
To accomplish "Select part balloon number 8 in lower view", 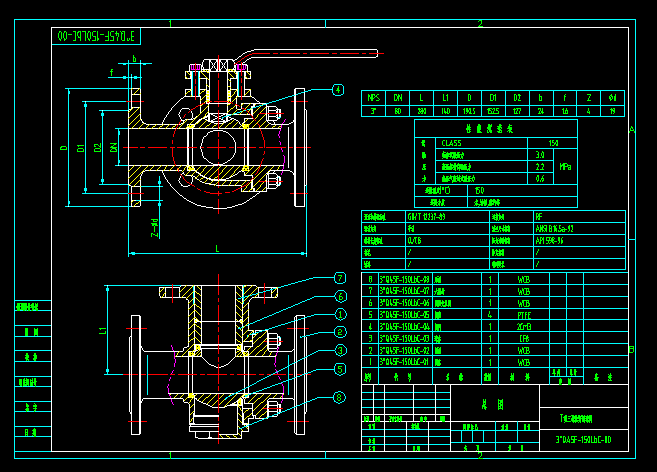I will [339, 397].
